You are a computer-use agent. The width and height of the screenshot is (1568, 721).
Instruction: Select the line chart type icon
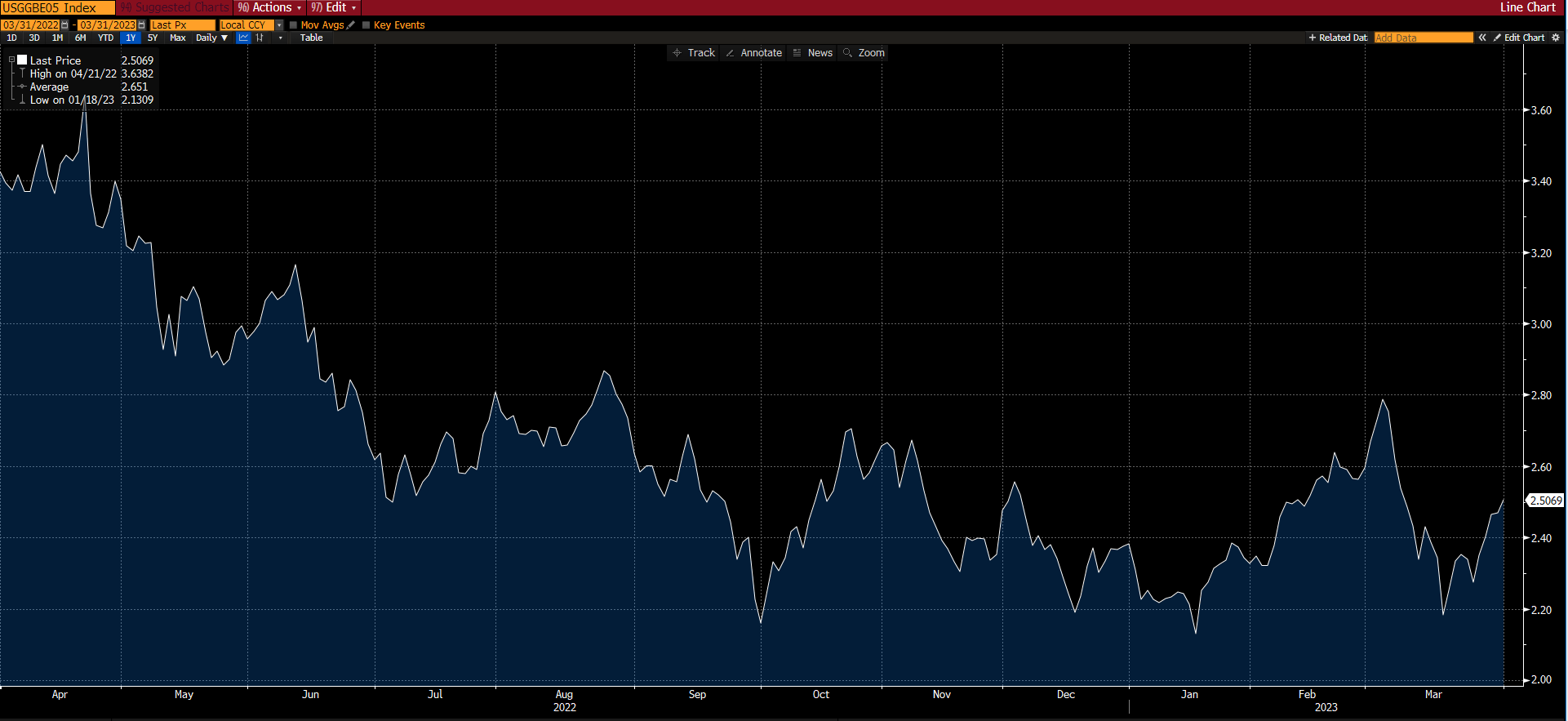243,38
